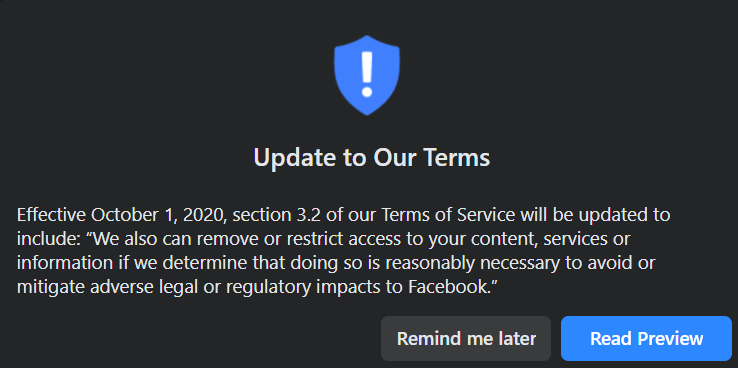Click the Update to Our Terms heading
The width and height of the screenshot is (738, 368).
(x=372, y=158)
